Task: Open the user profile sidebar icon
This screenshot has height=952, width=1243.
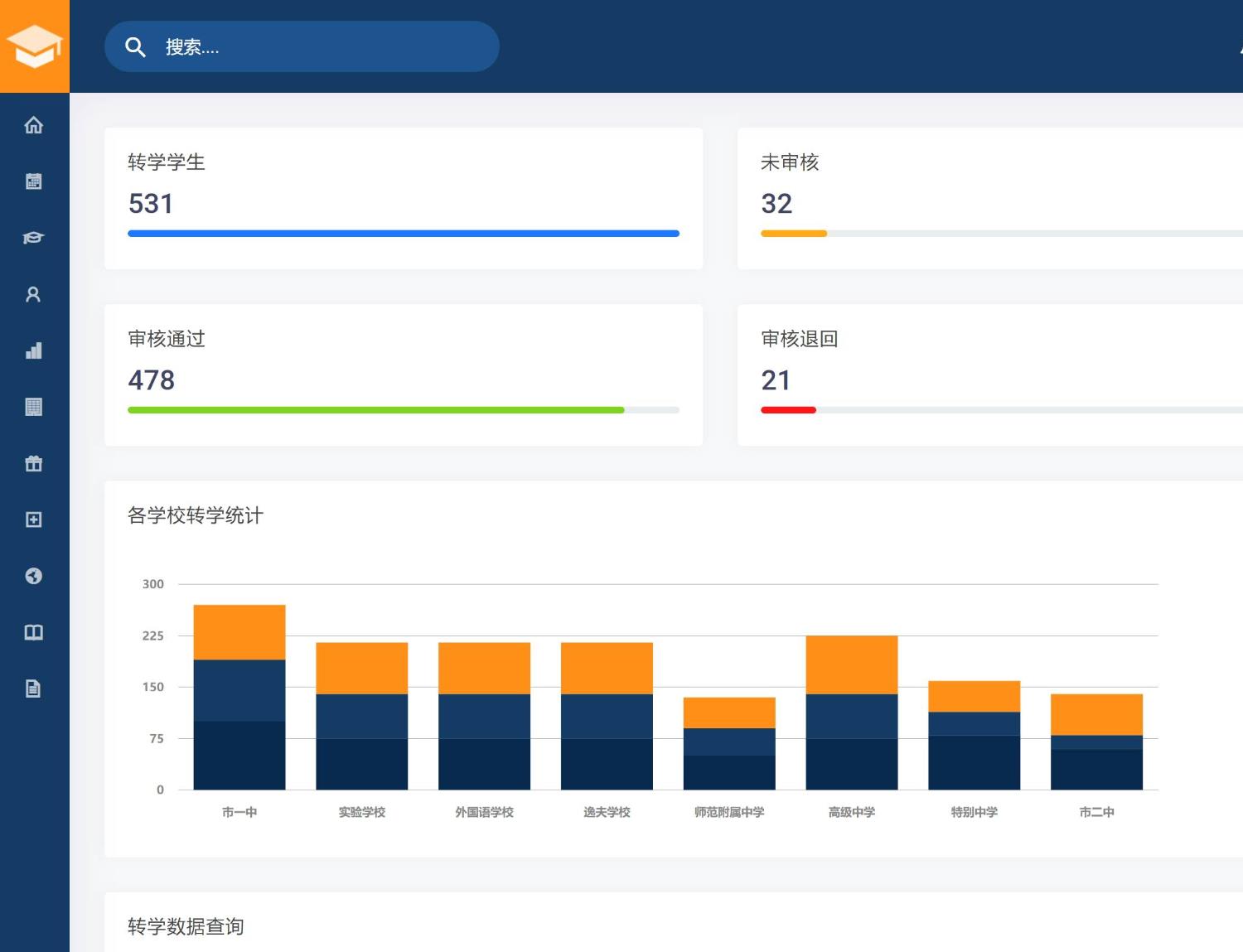Action: tap(33, 294)
